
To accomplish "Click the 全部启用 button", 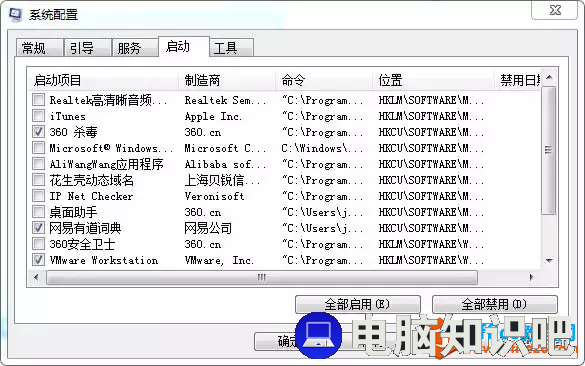I will tap(357, 304).
